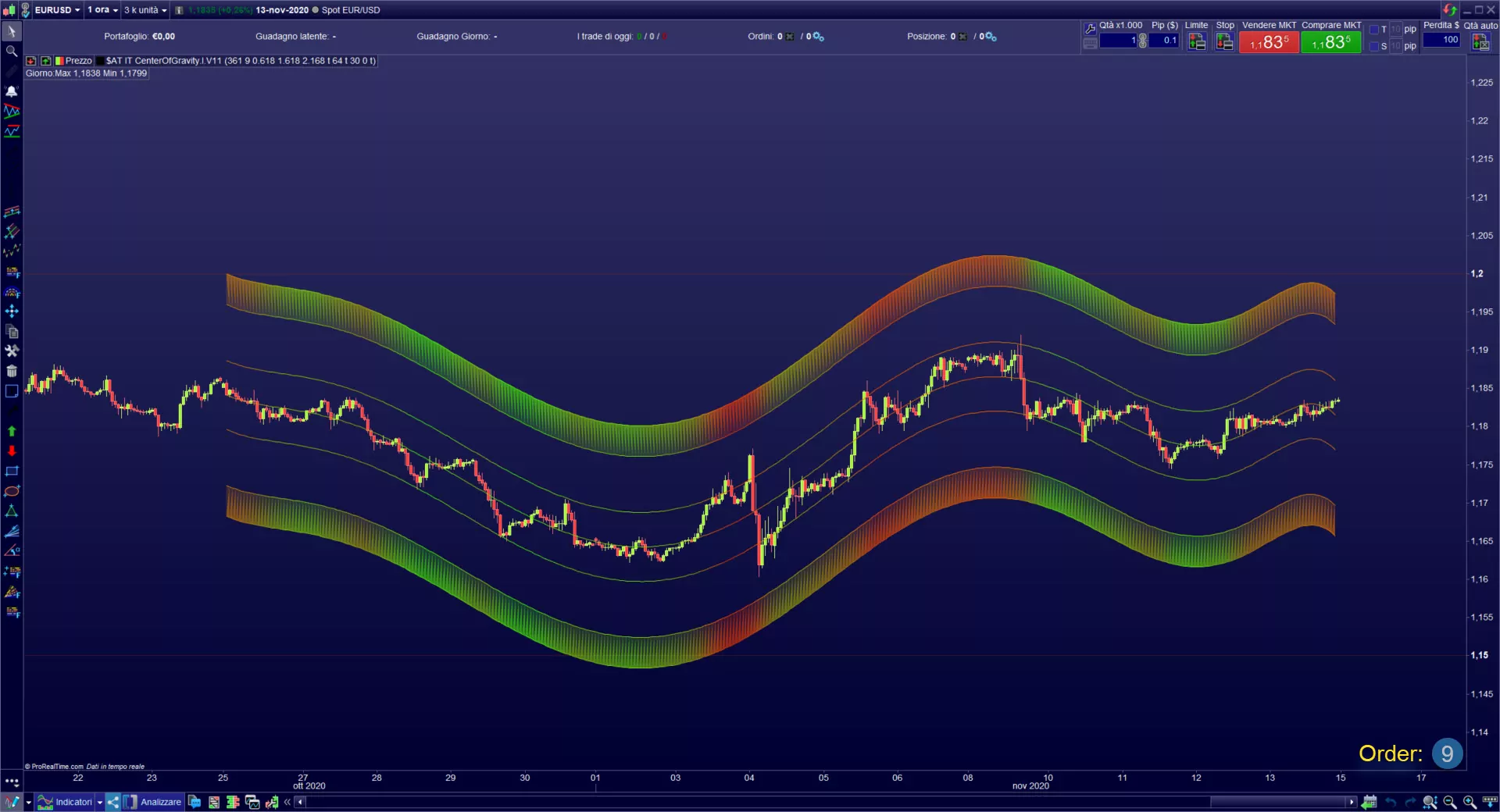This screenshot has height=812, width=1500.
Task: Click the scroll left arrow on time scrollbar
Action: [300, 802]
